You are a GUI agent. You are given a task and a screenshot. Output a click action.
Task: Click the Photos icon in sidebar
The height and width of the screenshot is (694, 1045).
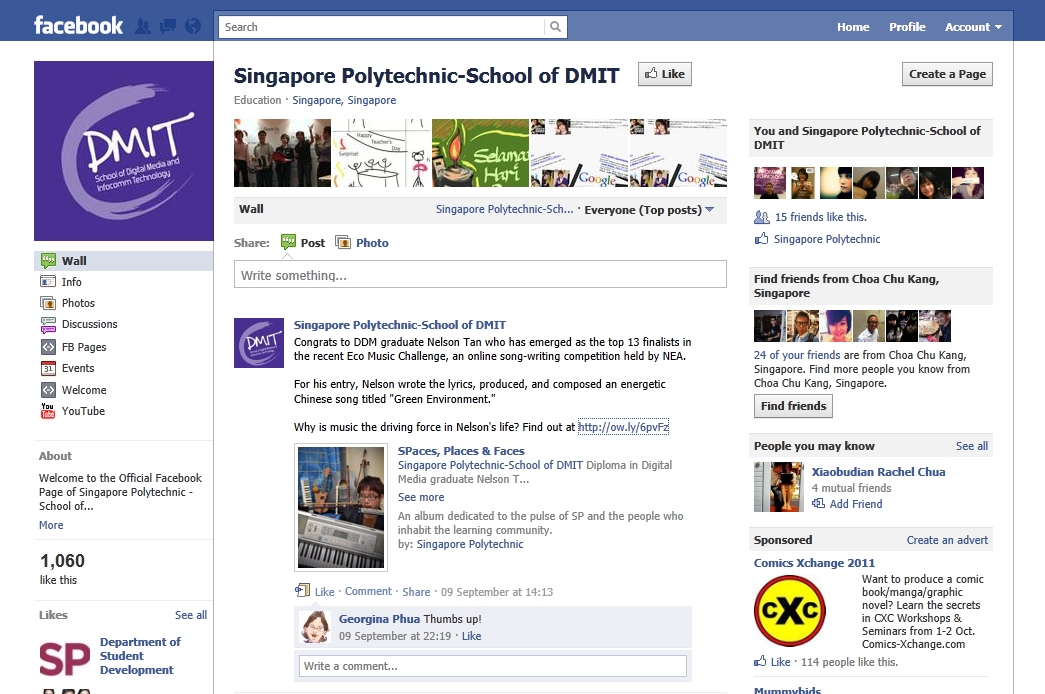[48, 303]
